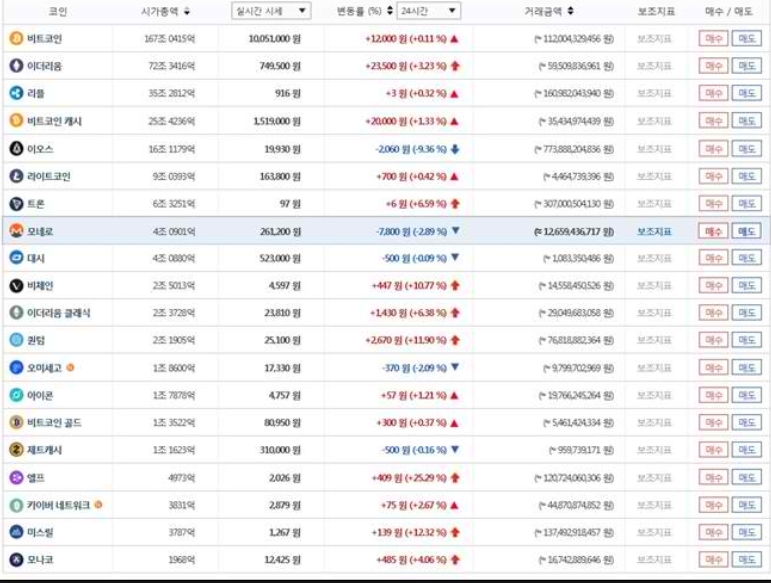Click the ICON (아이콘) coin icon
The height and width of the screenshot is (583, 771).
click(16, 395)
